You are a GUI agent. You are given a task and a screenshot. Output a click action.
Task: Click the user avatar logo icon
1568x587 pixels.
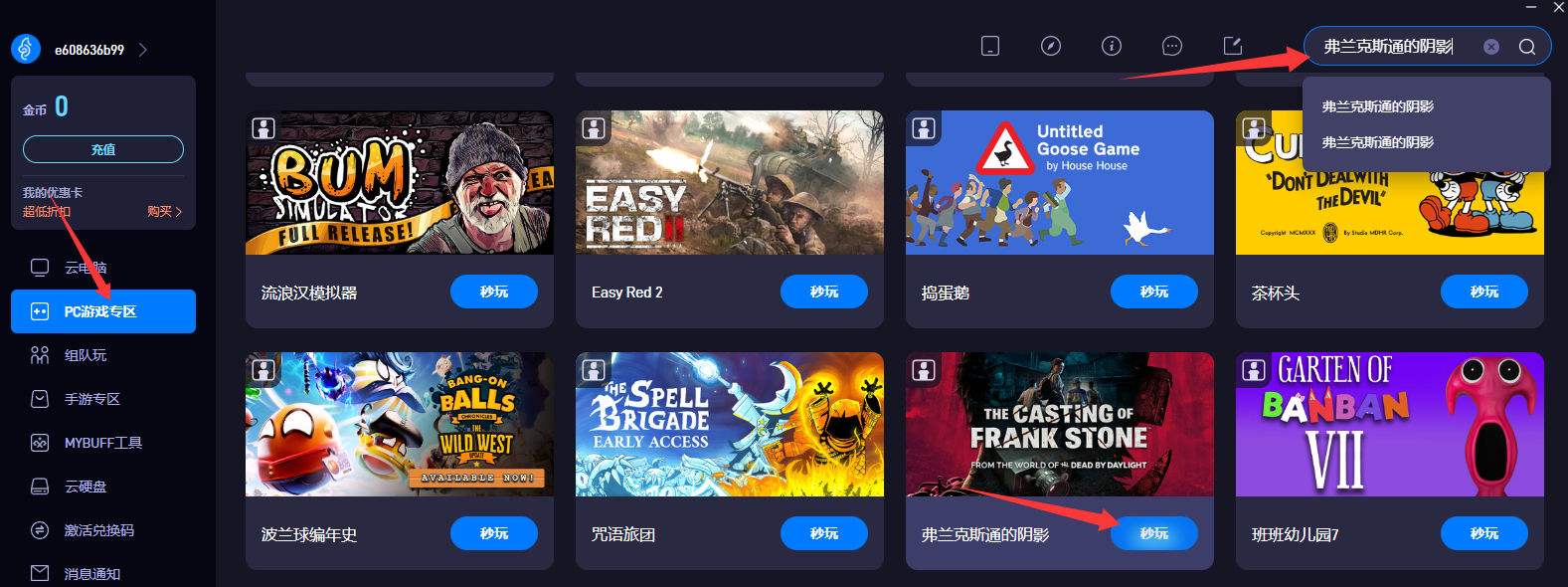[26, 49]
